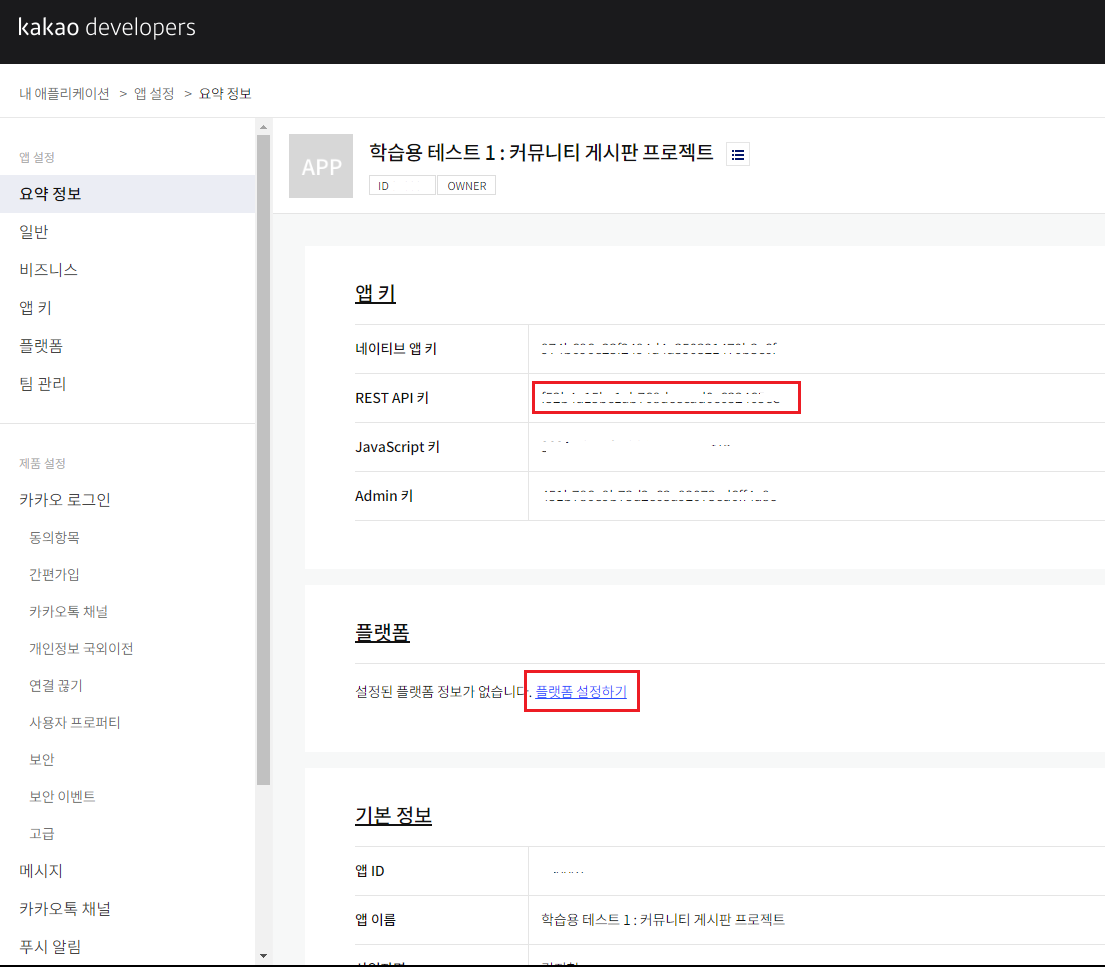Open 카카오톡 채널 submenu under 카카오 로그인
1105x967 pixels.
[x=68, y=611]
